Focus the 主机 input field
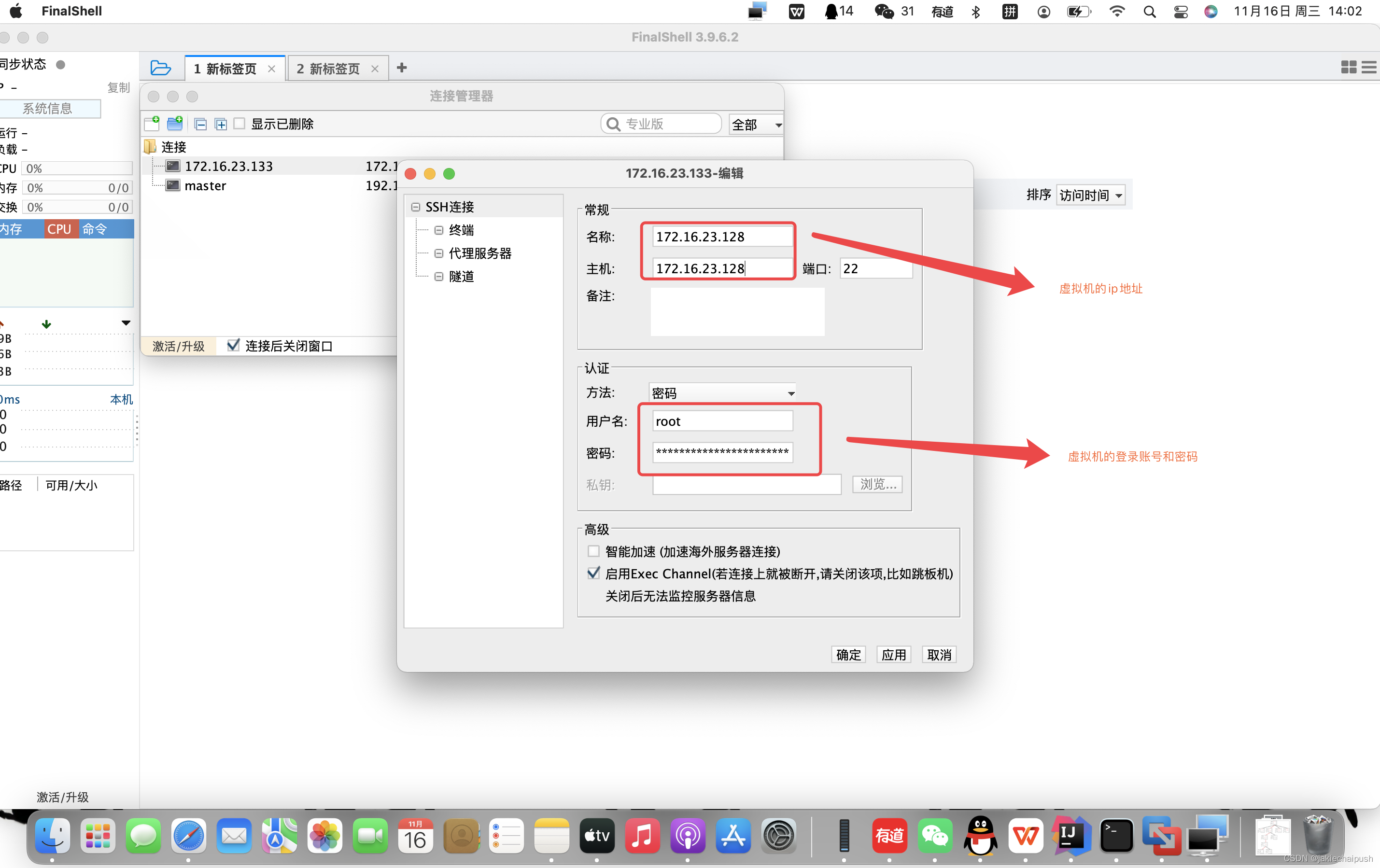Image resolution: width=1380 pixels, height=868 pixels. [x=722, y=268]
